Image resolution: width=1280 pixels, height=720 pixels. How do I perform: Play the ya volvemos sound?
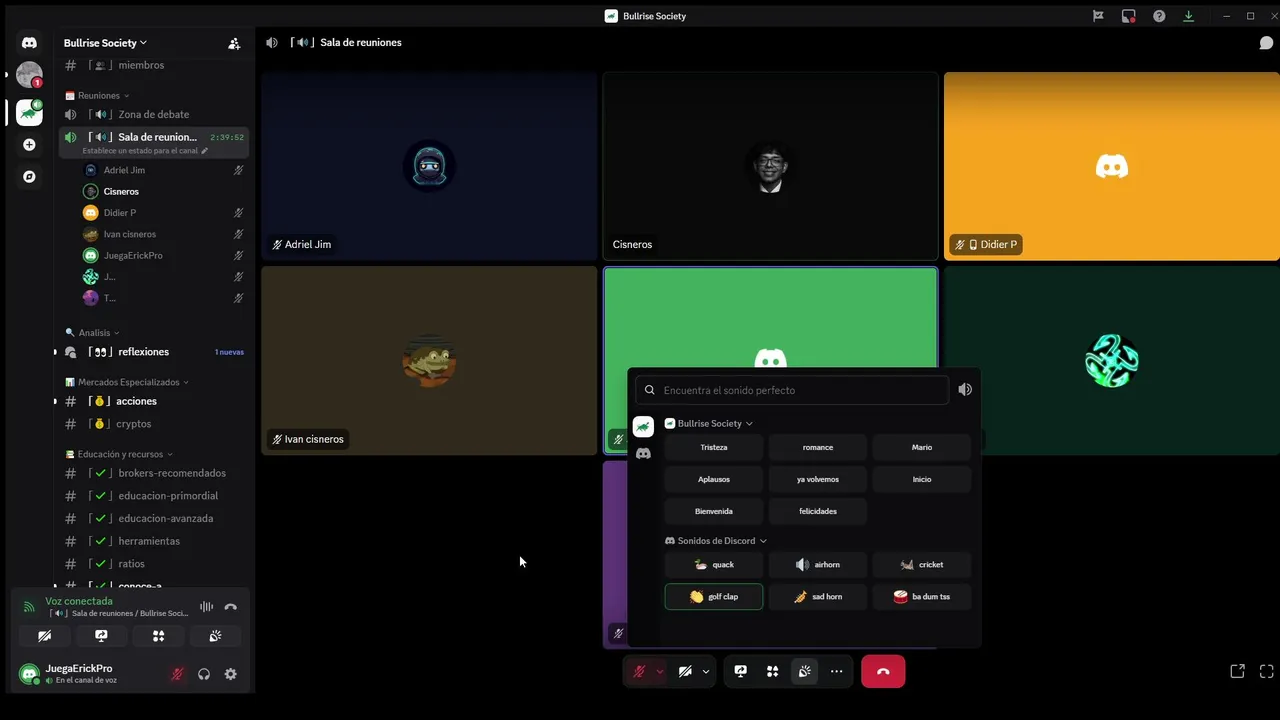tap(818, 479)
